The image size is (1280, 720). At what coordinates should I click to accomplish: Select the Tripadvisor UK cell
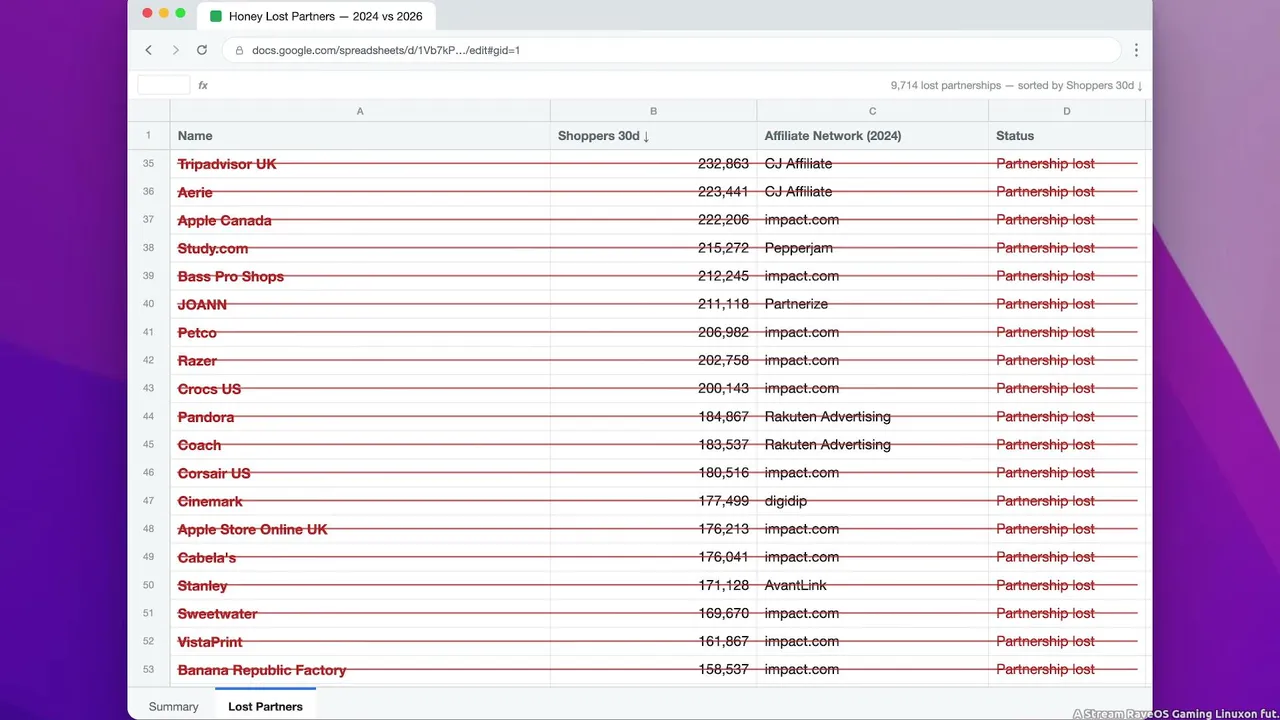(x=360, y=164)
